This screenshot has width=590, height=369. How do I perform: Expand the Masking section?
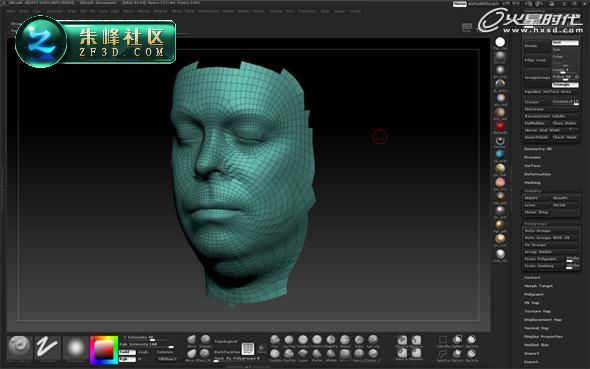tap(532, 182)
